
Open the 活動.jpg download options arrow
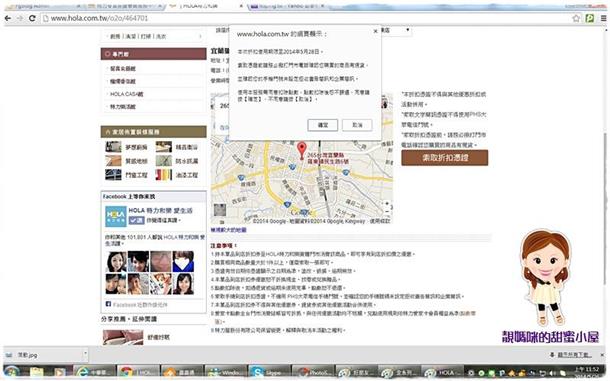point(85,354)
